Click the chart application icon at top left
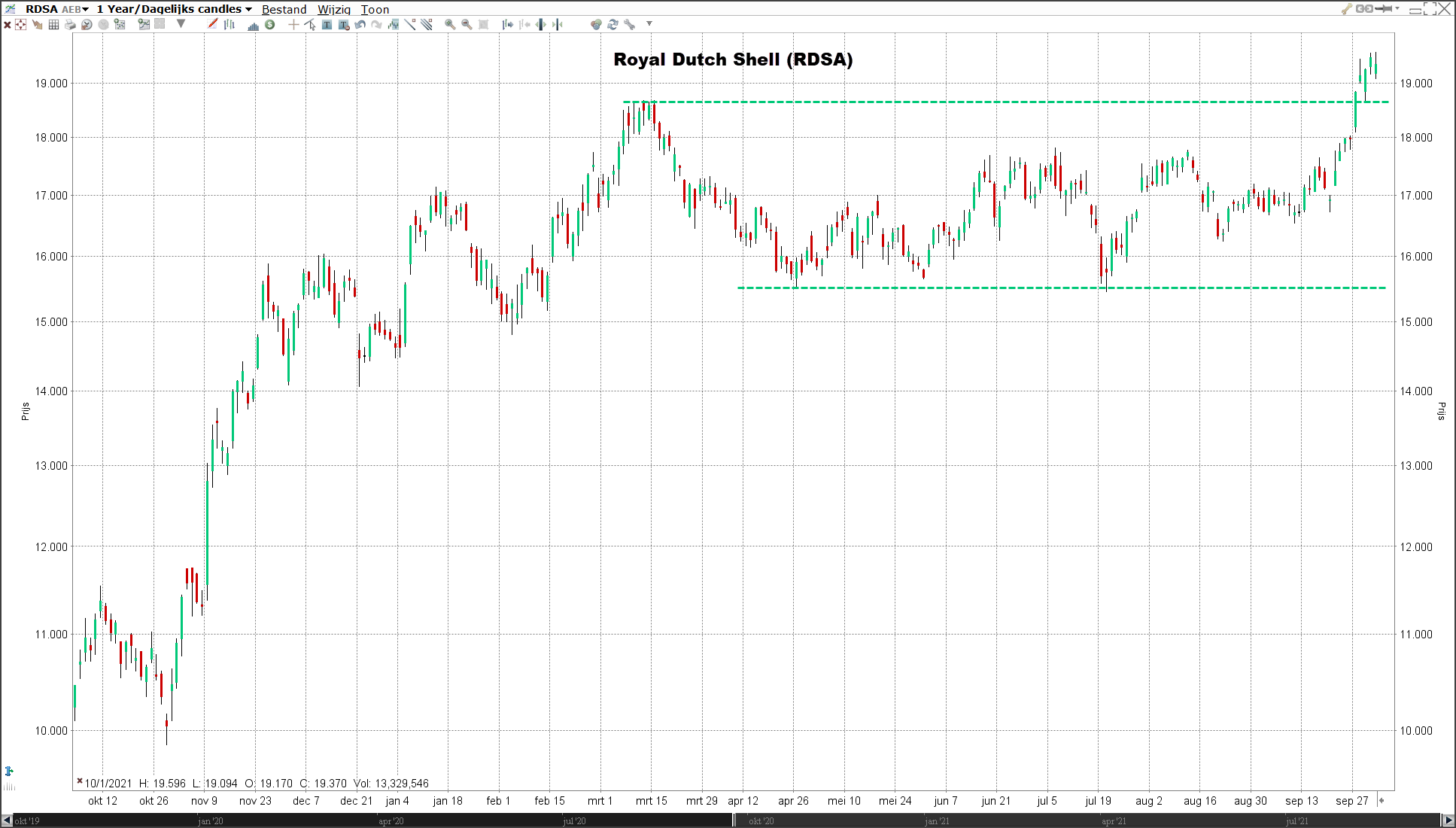This screenshot has height=828, width=1456. coord(11,9)
